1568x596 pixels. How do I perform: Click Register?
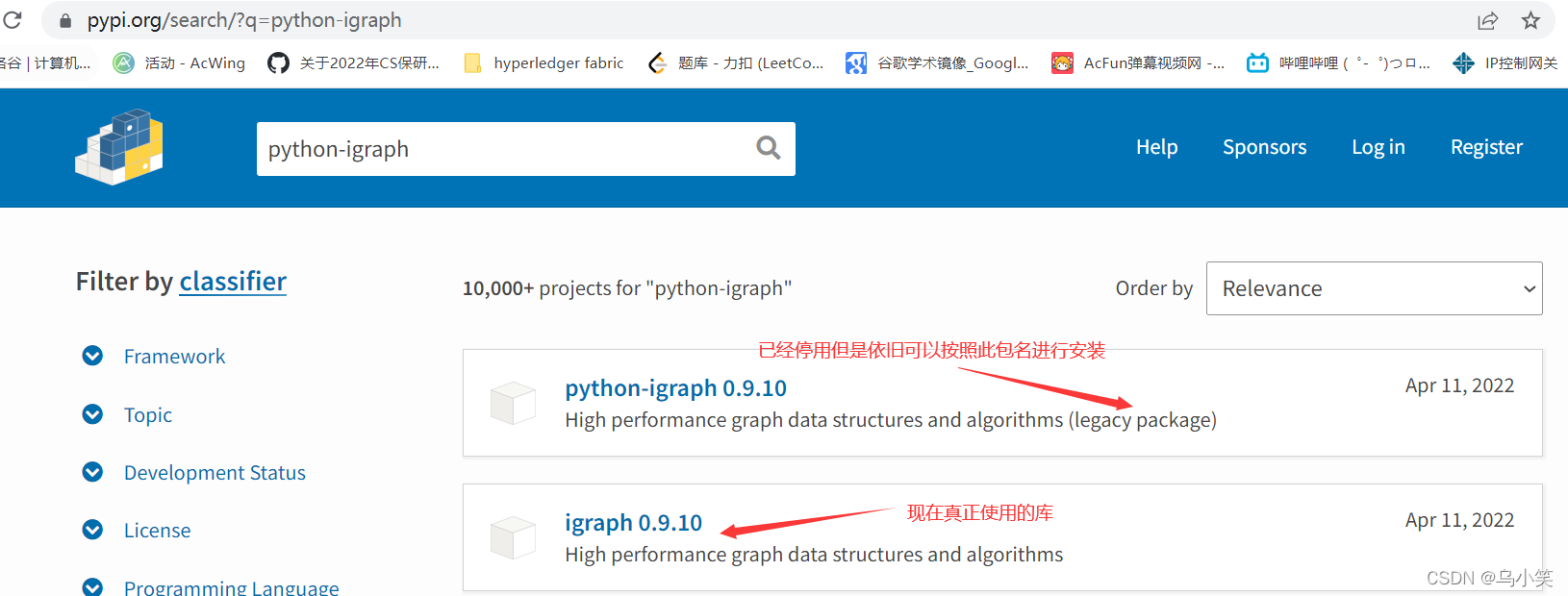coord(1486,147)
